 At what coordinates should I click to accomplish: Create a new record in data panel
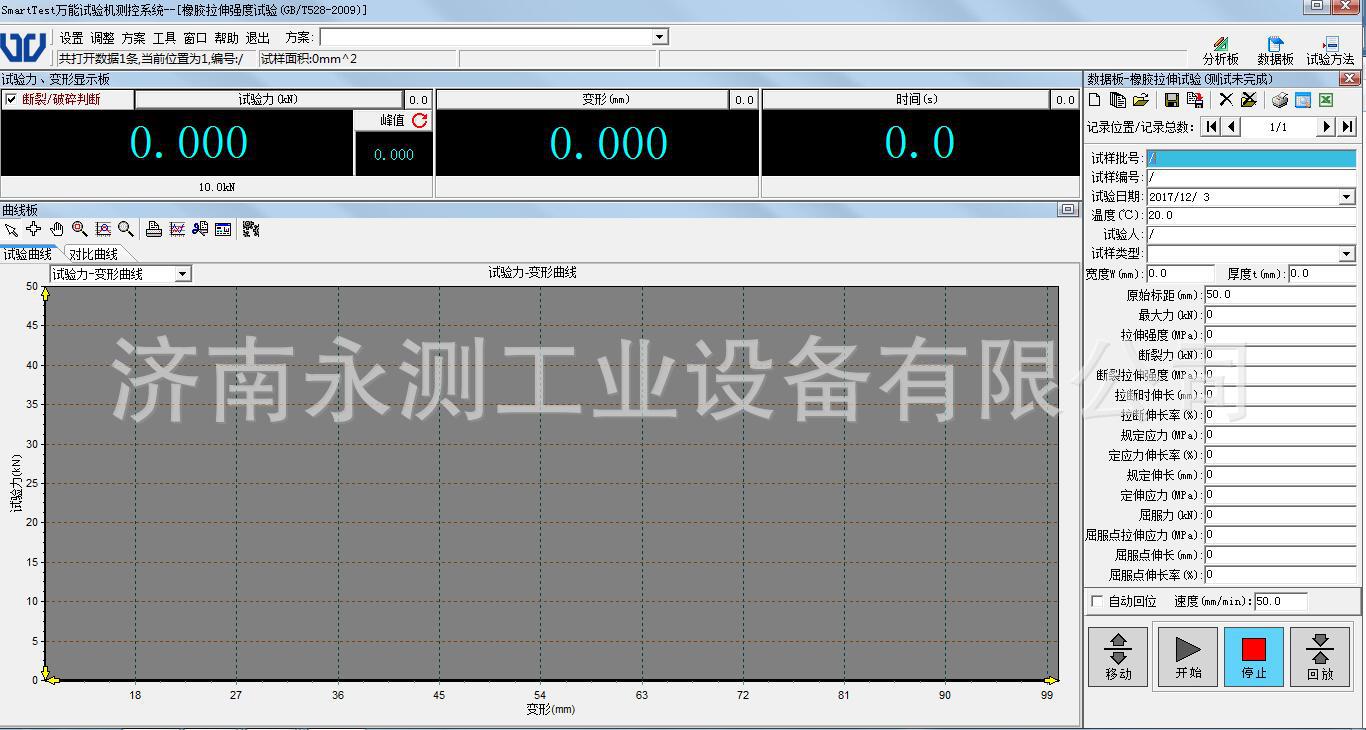pos(1095,100)
